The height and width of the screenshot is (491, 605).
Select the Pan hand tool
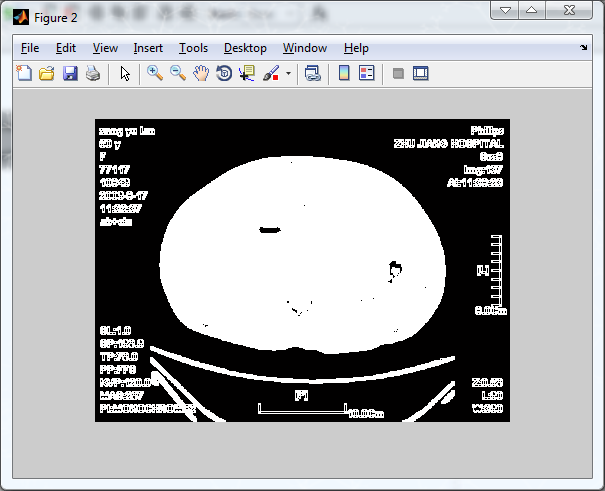click(x=201, y=73)
